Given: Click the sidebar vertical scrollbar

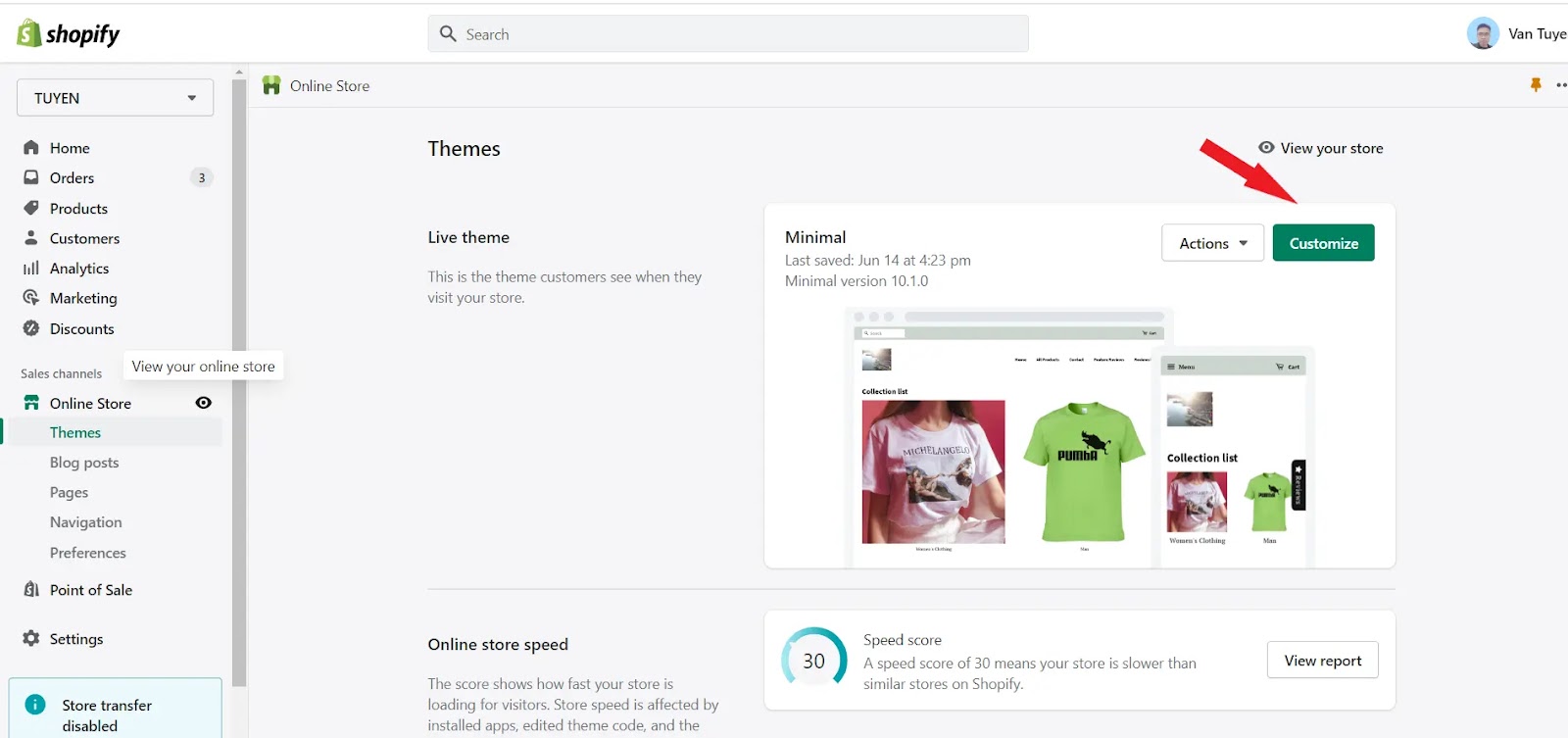Looking at the screenshot, I should (239, 382).
